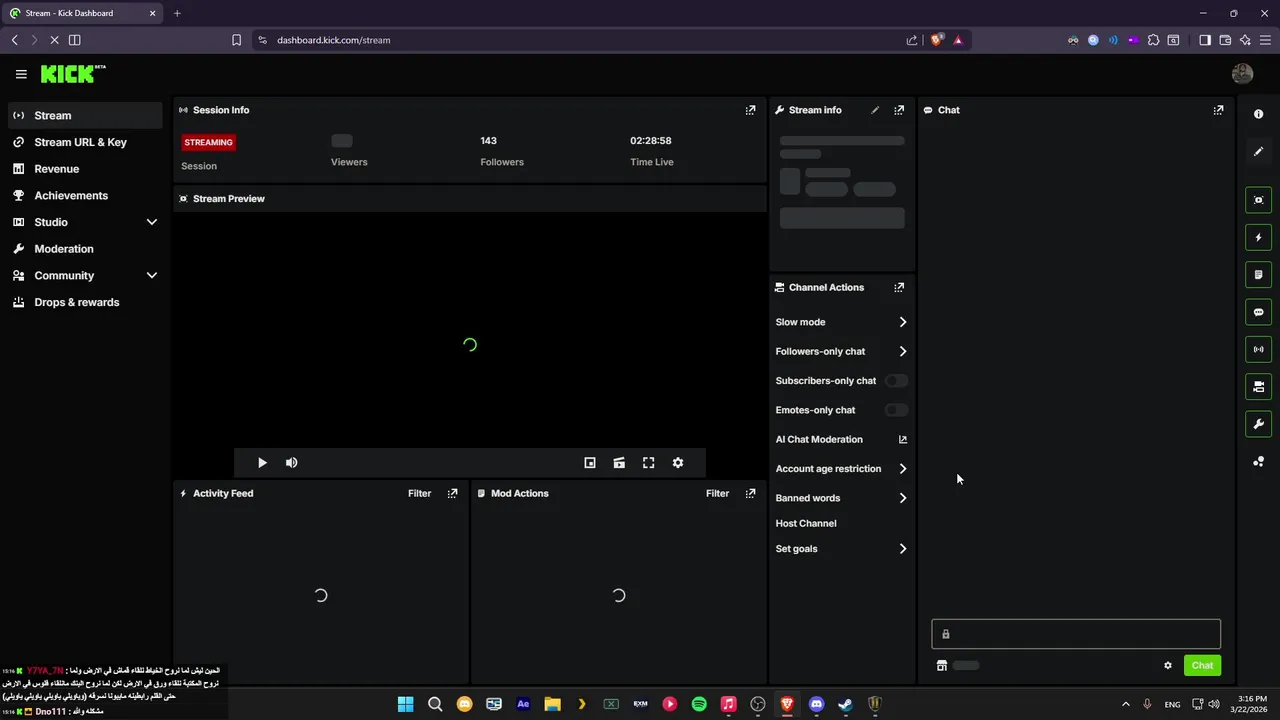
Task: Toggle the document widget icon in right sidebar
Action: point(1258,274)
